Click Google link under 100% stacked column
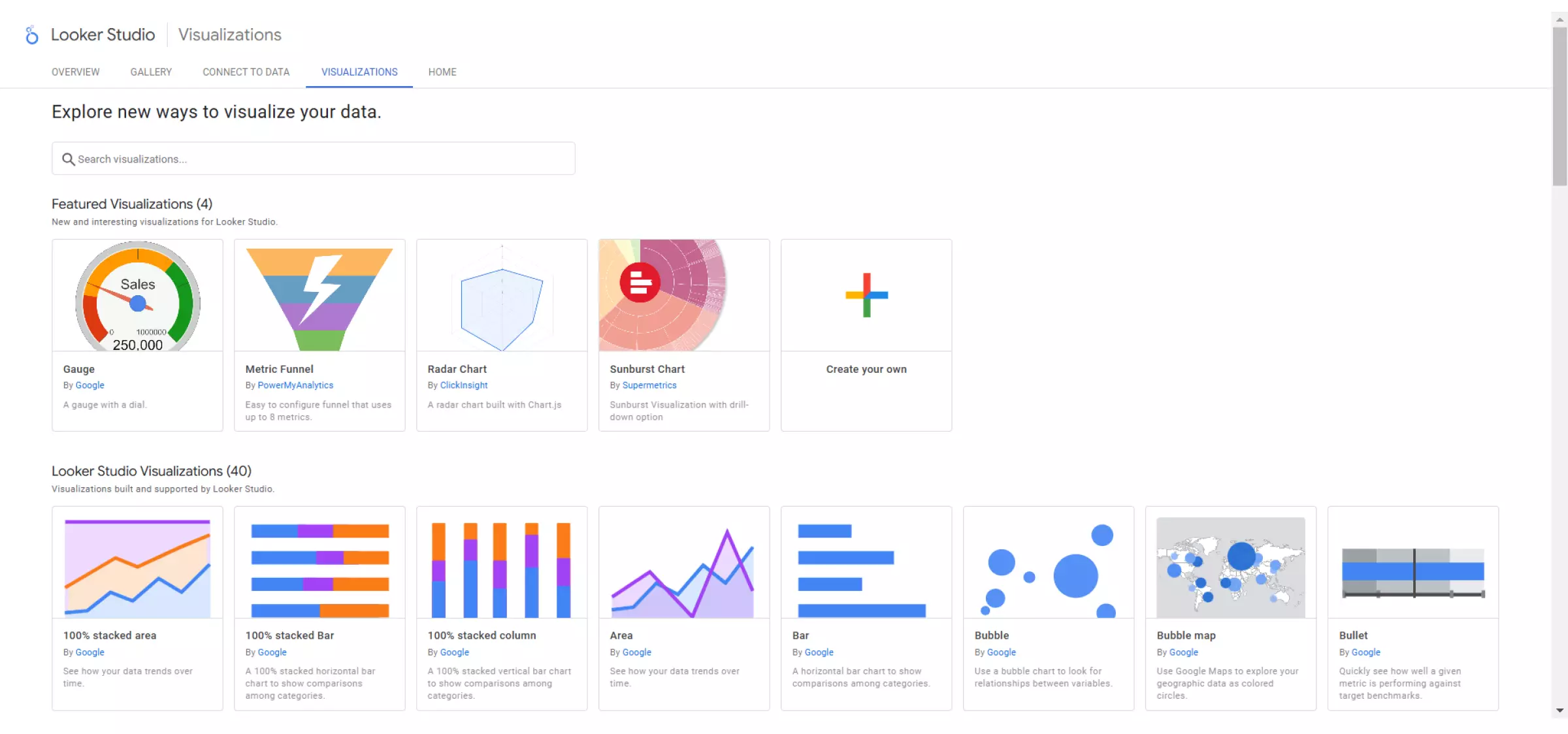 (x=454, y=652)
